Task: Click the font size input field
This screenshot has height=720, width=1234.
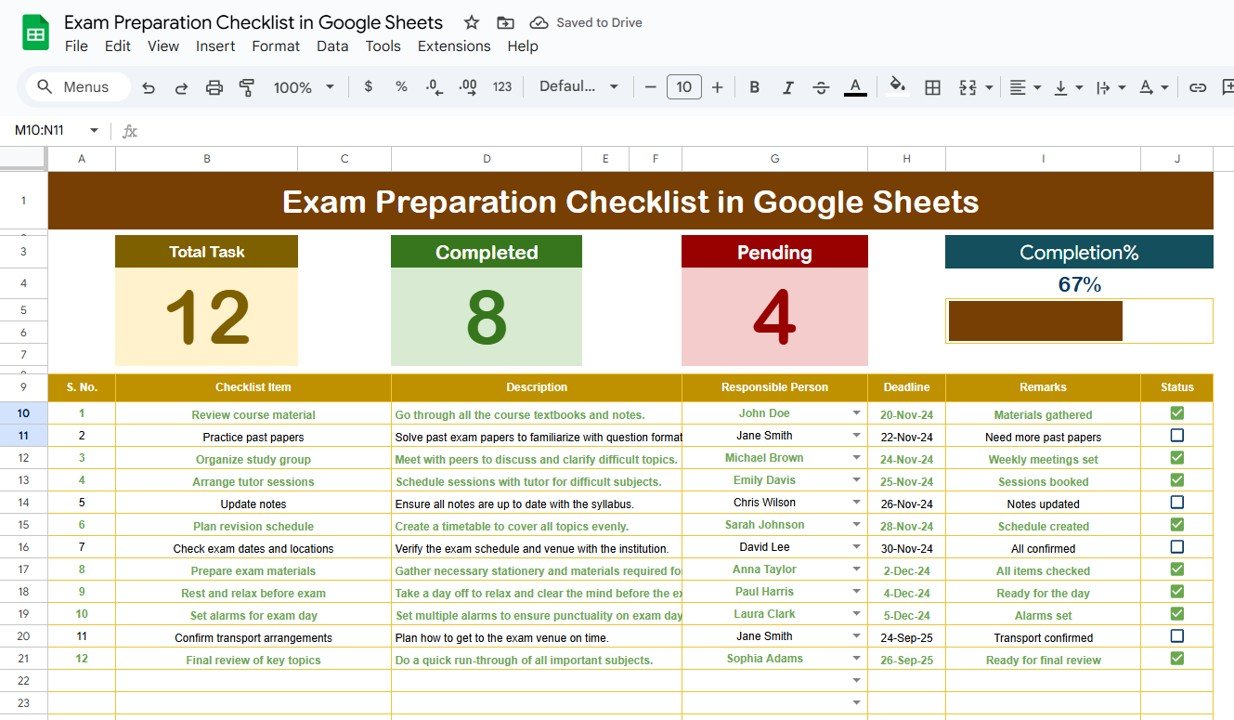Action: (x=684, y=87)
